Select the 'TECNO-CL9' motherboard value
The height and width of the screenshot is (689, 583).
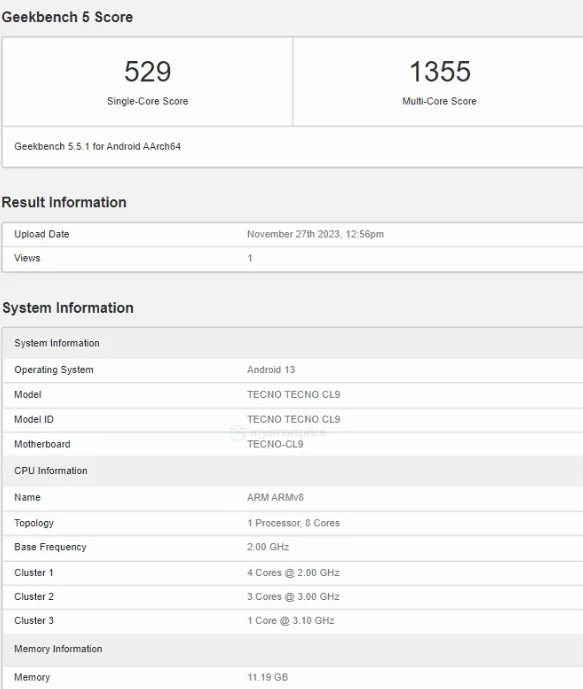point(275,444)
